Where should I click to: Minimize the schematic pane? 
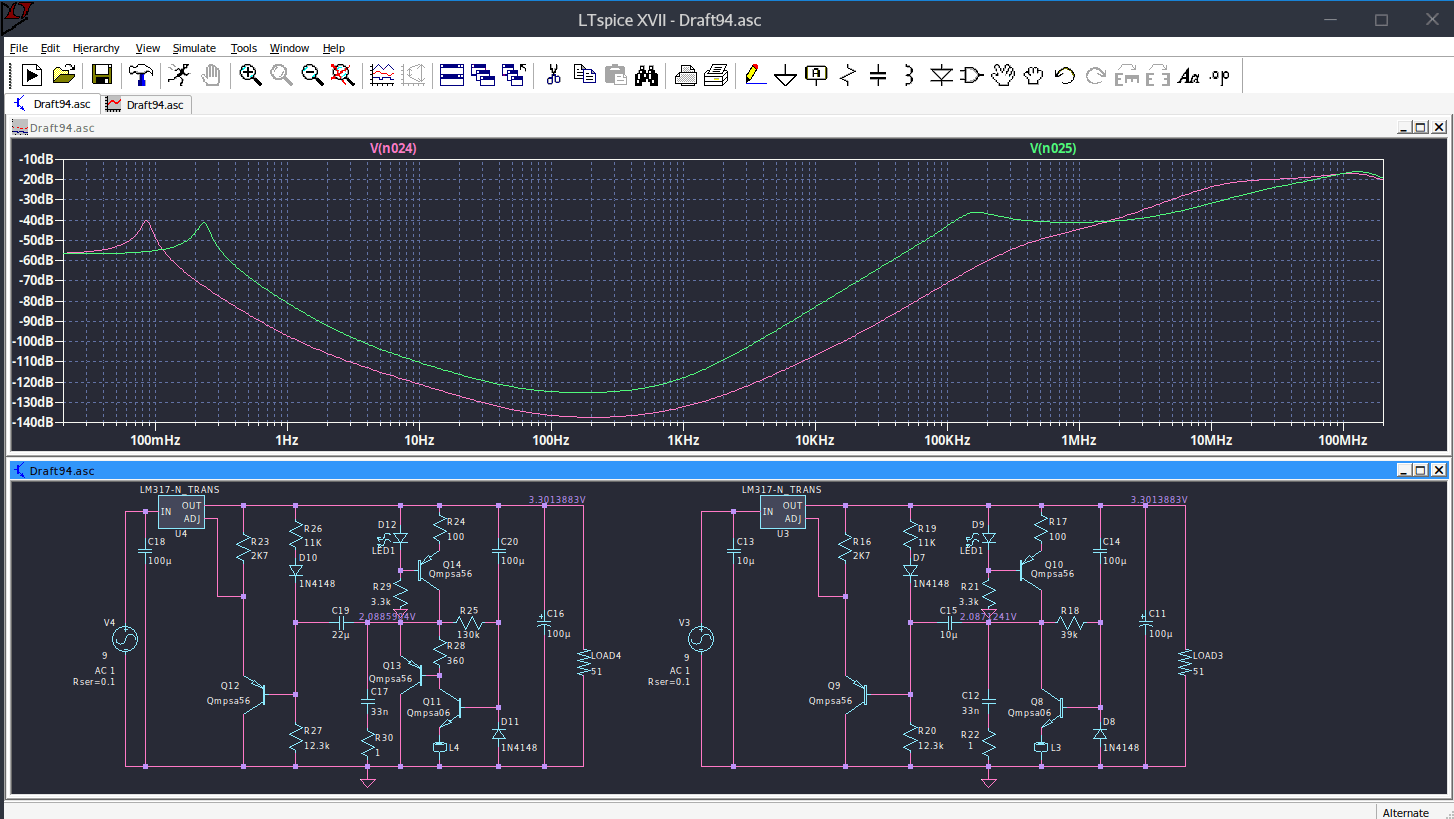click(x=1403, y=470)
